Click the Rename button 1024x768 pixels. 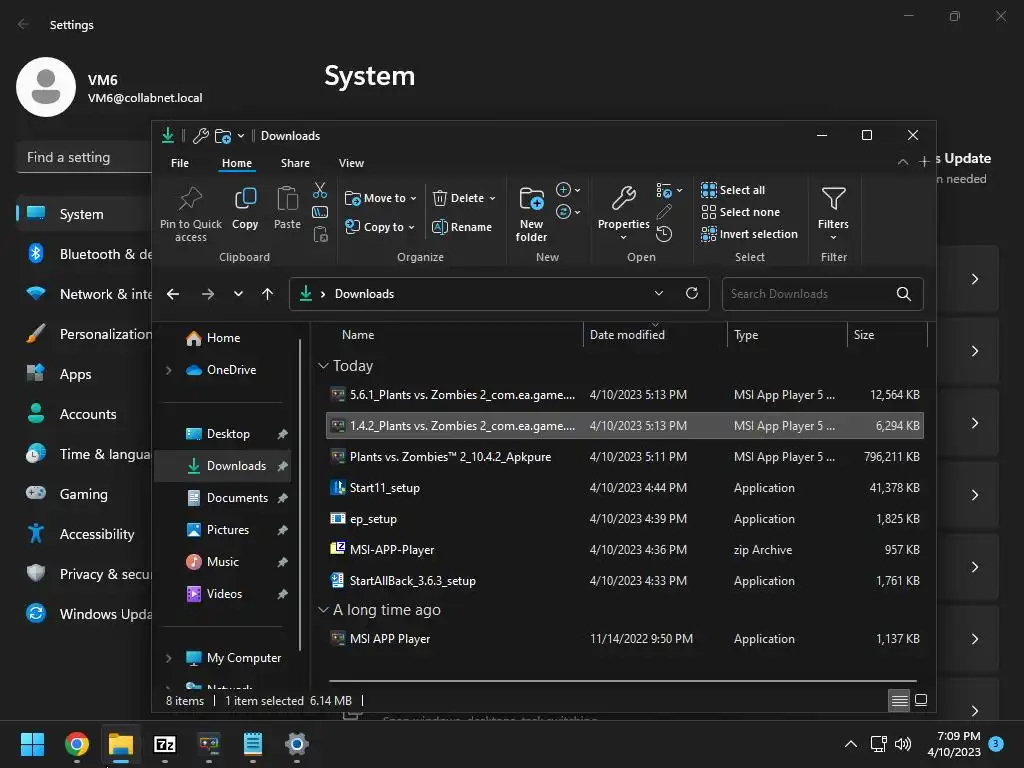[462, 227]
